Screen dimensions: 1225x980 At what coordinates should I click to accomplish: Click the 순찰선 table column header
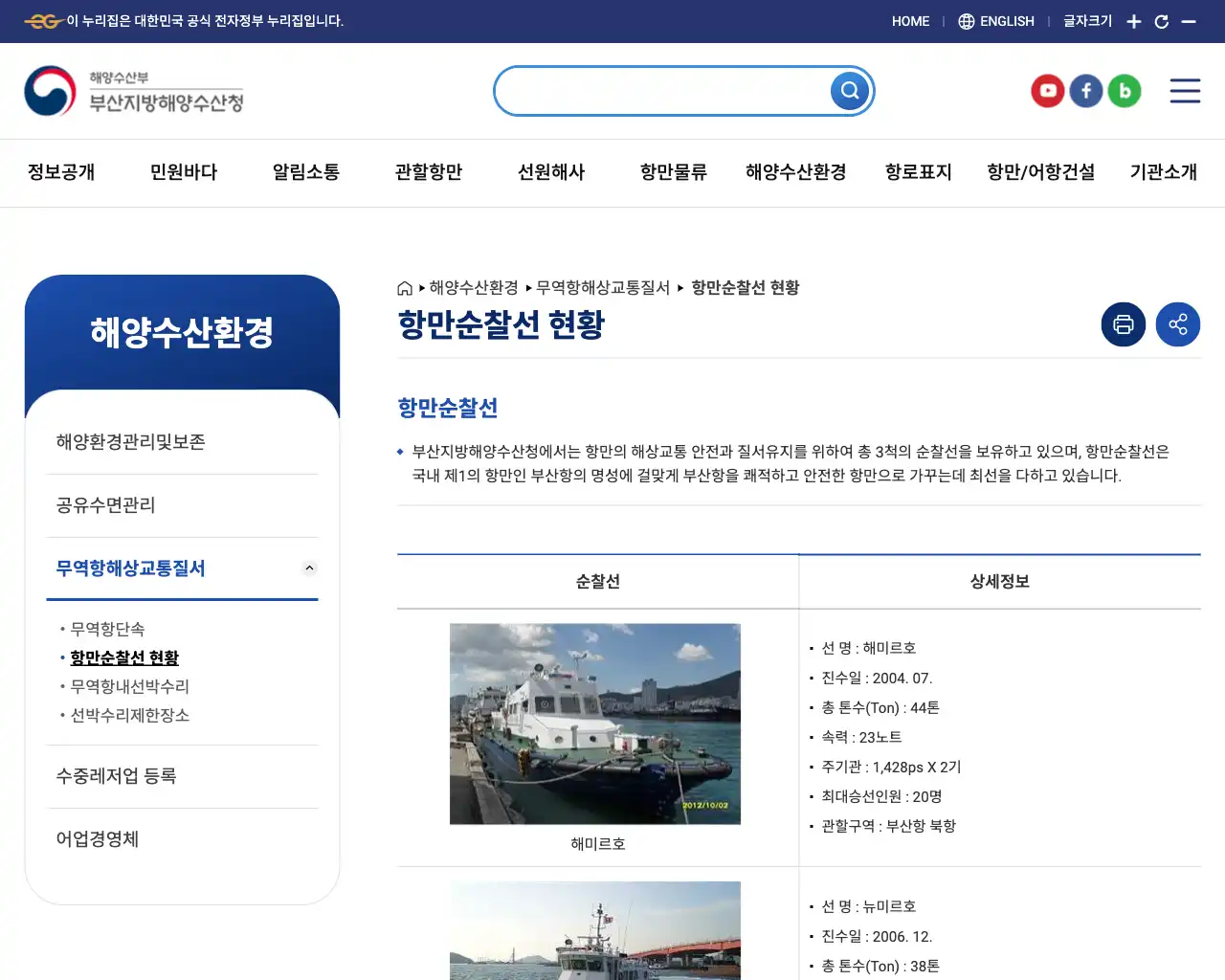[x=598, y=582]
